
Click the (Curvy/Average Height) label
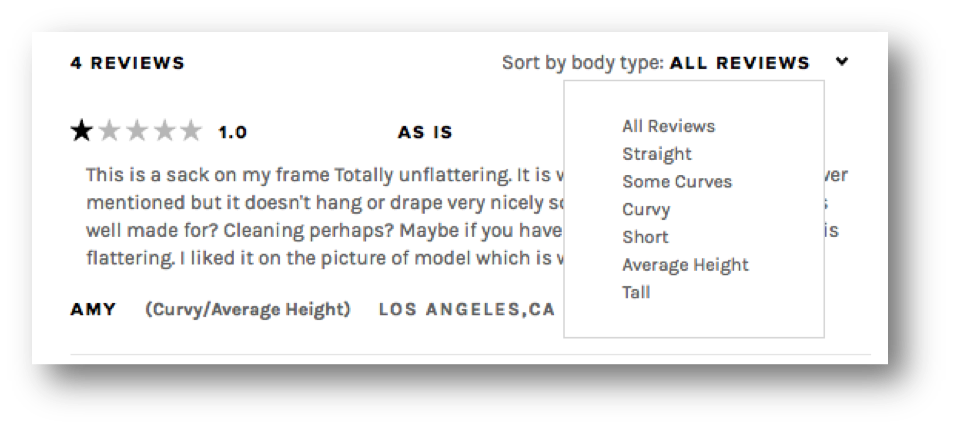pyautogui.click(x=247, y=309)
